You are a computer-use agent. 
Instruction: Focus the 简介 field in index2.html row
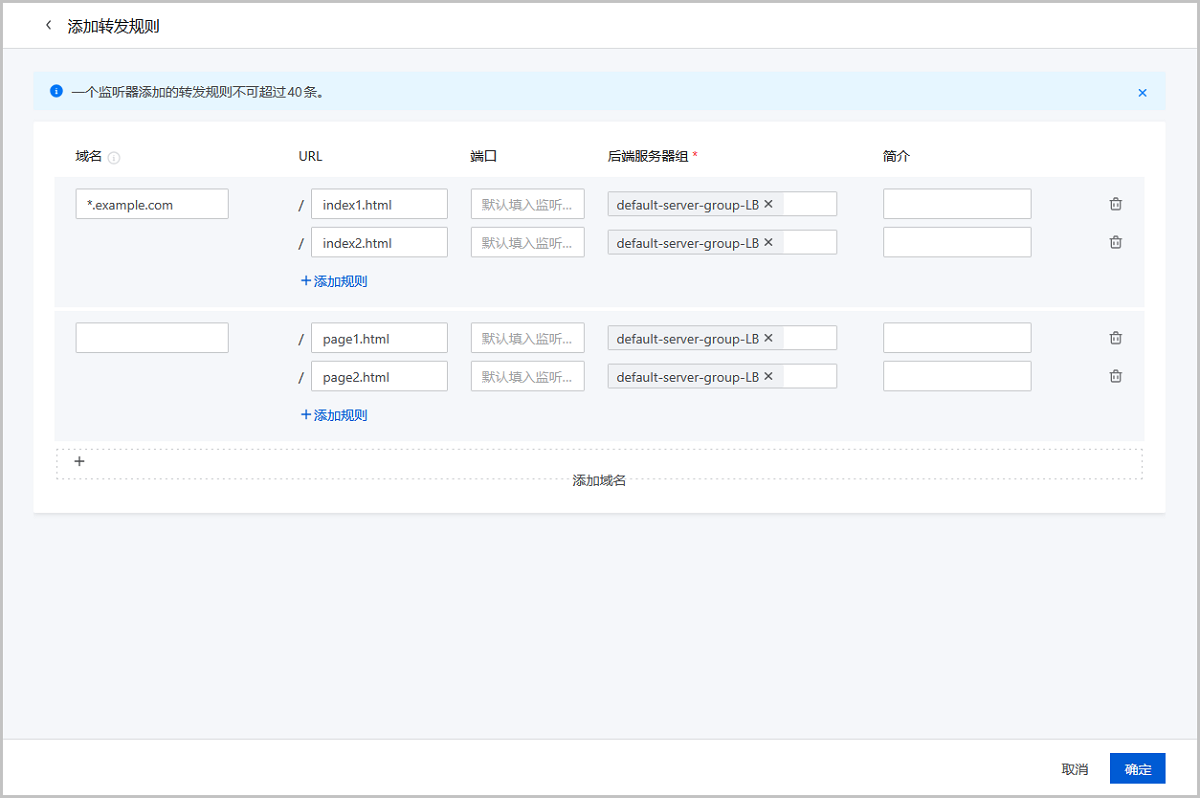point(957,242)
